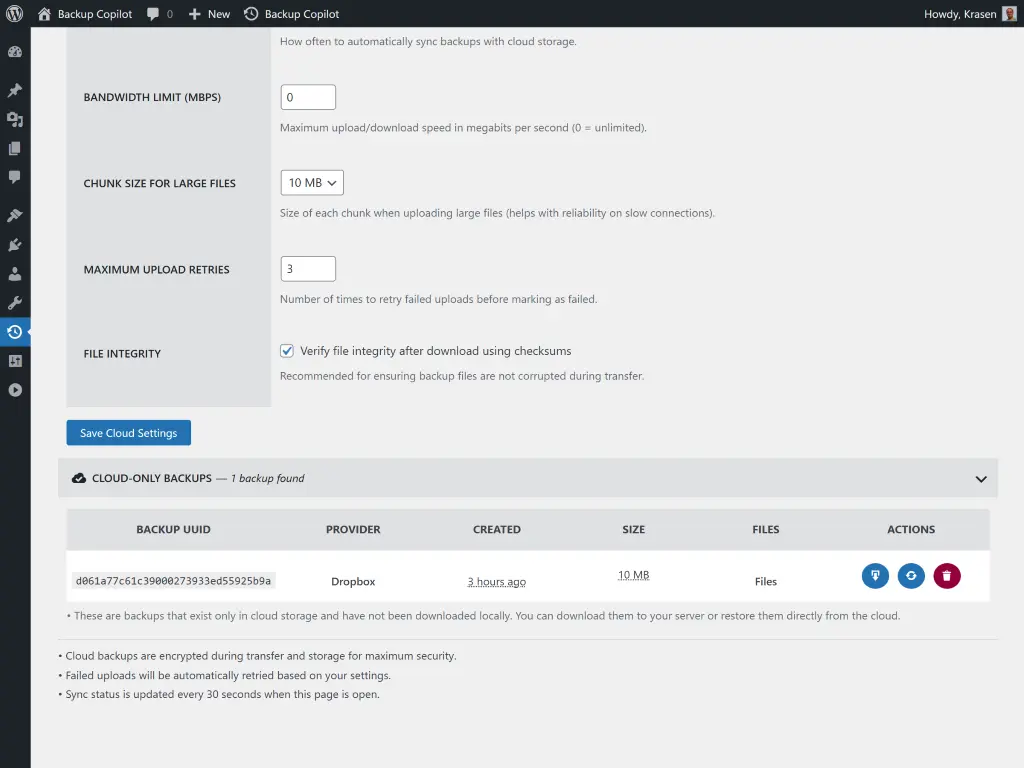Open the Comments section icon
Viewport: 1024px width, 768px height.
(x=15, y=177)
